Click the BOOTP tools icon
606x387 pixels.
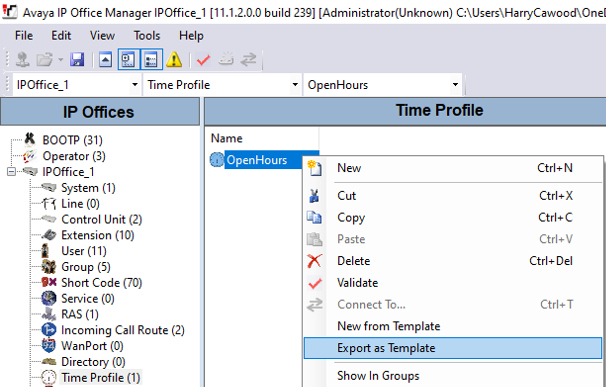point(30,138)
